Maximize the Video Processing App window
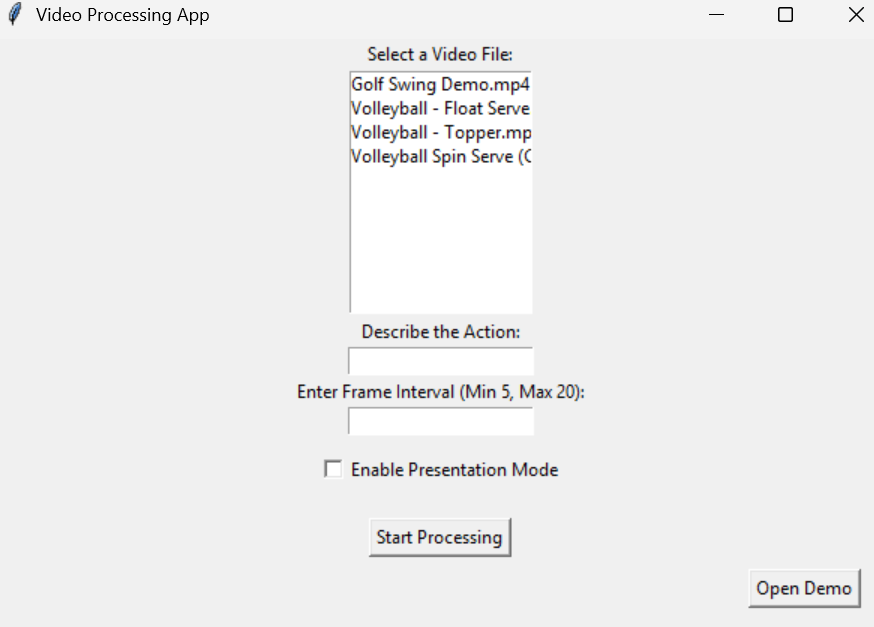Screen dimensions: 874x627 (x=785, y=14)
